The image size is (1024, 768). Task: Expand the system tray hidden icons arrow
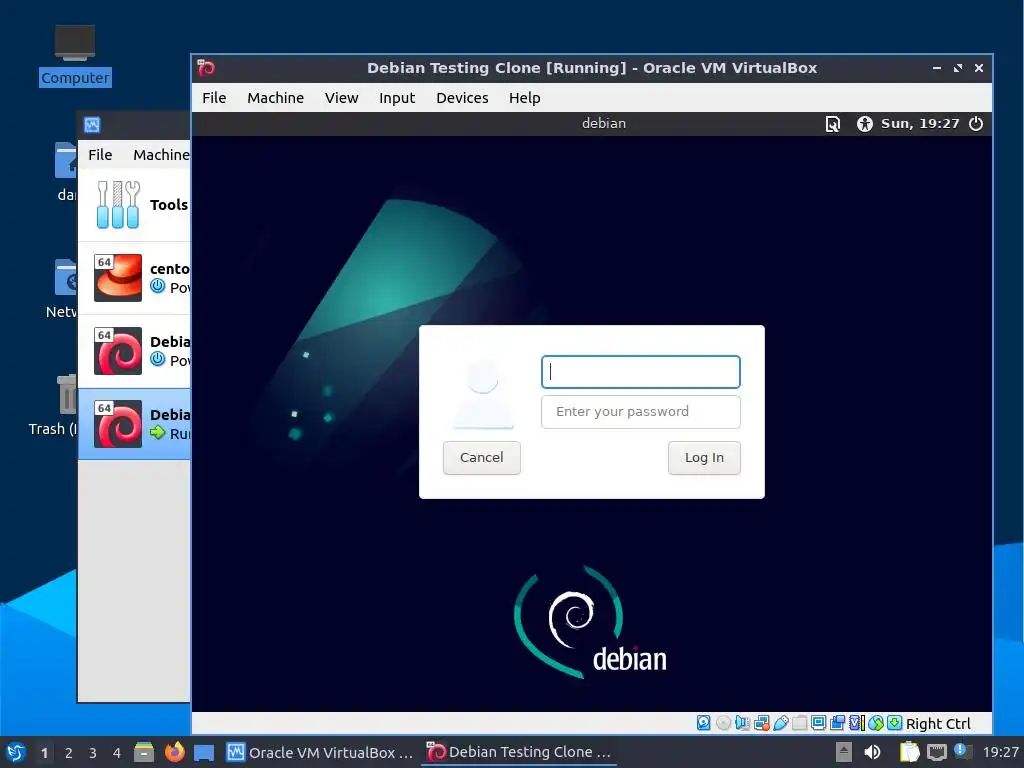tap(844, 752)
